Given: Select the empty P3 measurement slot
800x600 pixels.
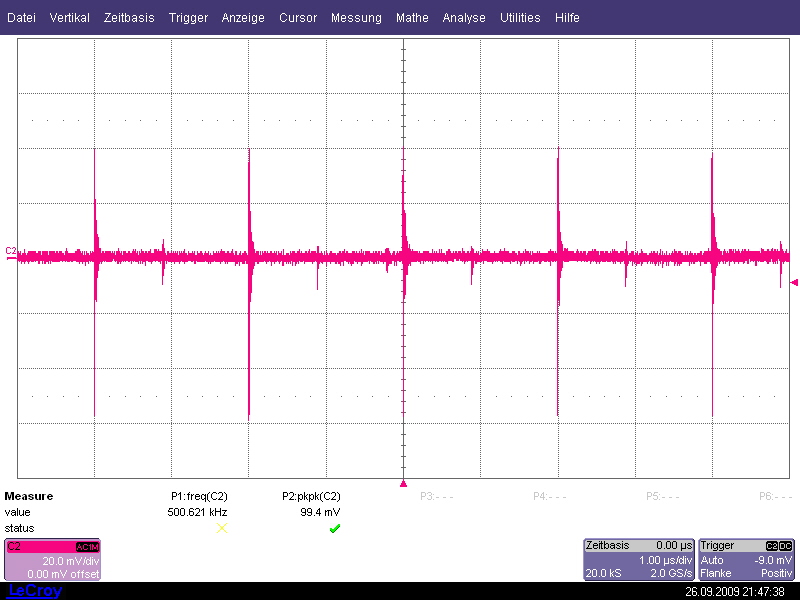Looking at the screenshot, I should [437, 496].
